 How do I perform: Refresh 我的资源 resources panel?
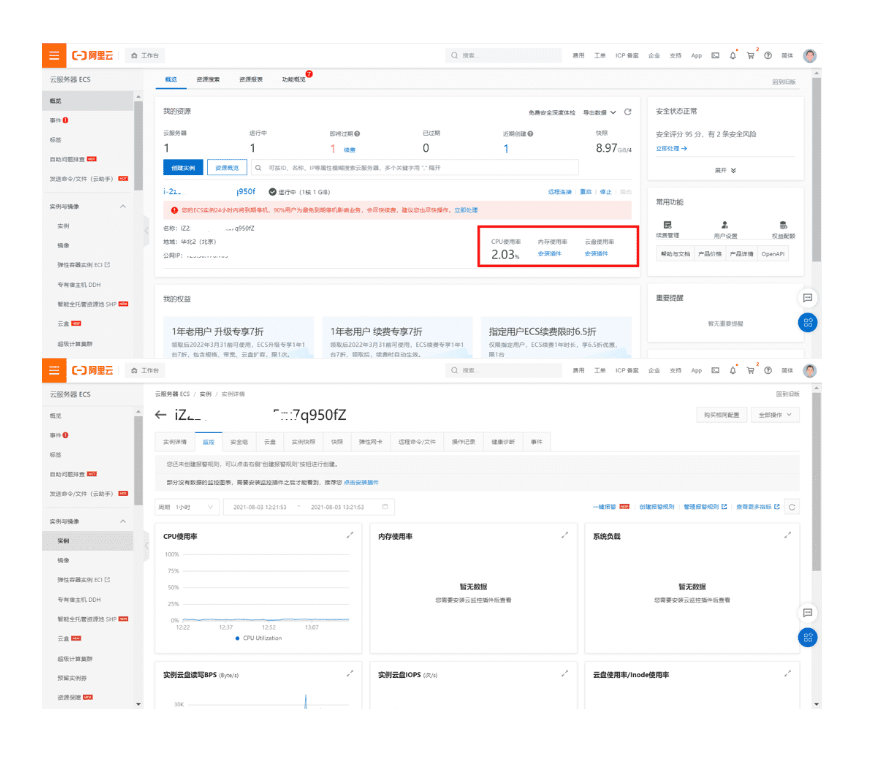(x=628, y=112)
